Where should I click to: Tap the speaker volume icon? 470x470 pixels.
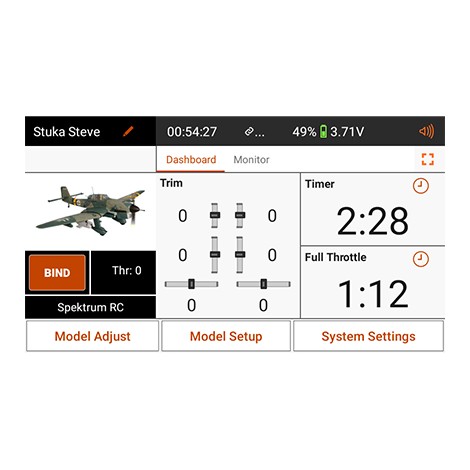pyautogui.click(x=427, y=131)
